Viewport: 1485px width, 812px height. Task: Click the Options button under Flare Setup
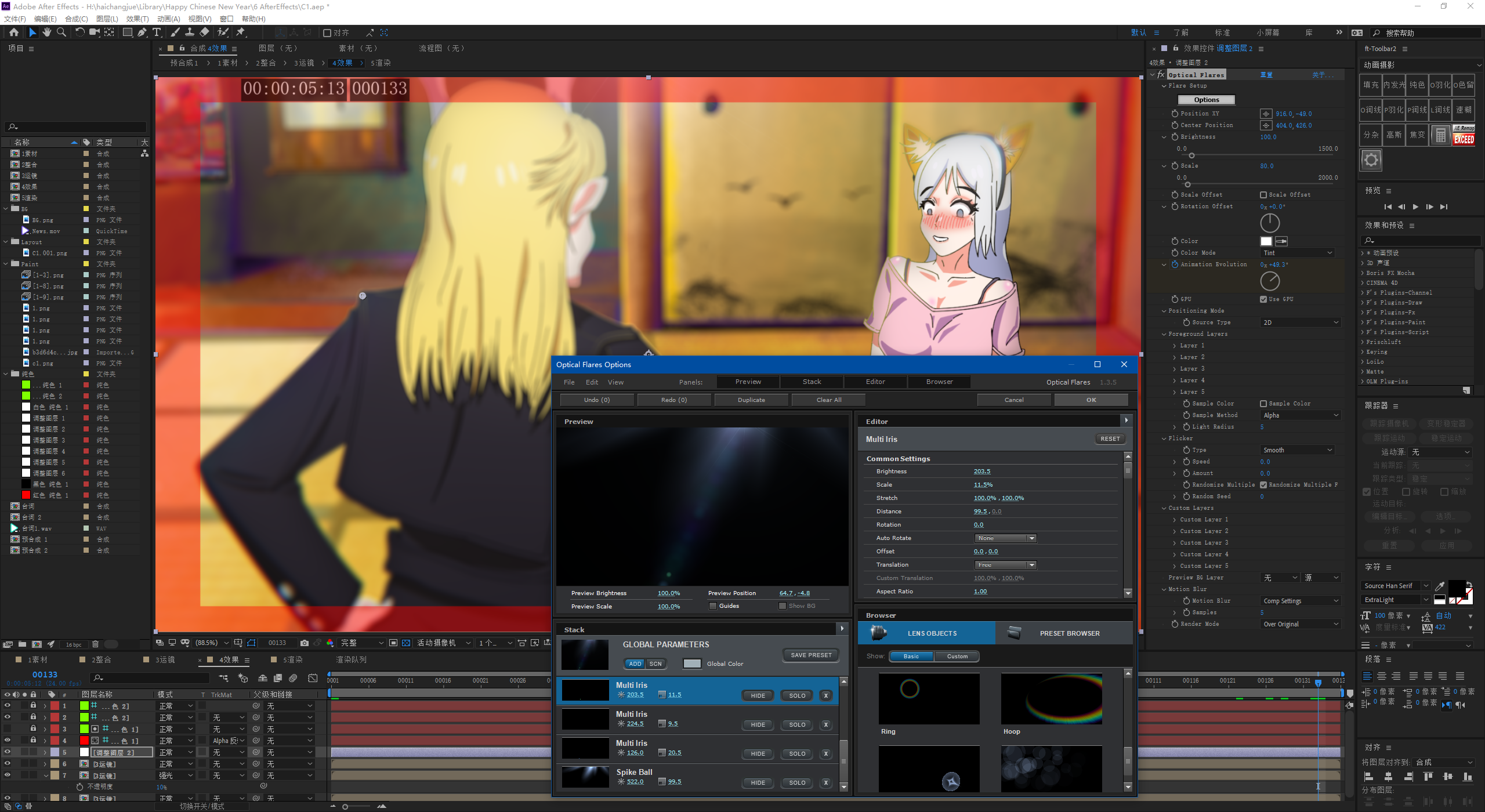tap(1207, 100)
